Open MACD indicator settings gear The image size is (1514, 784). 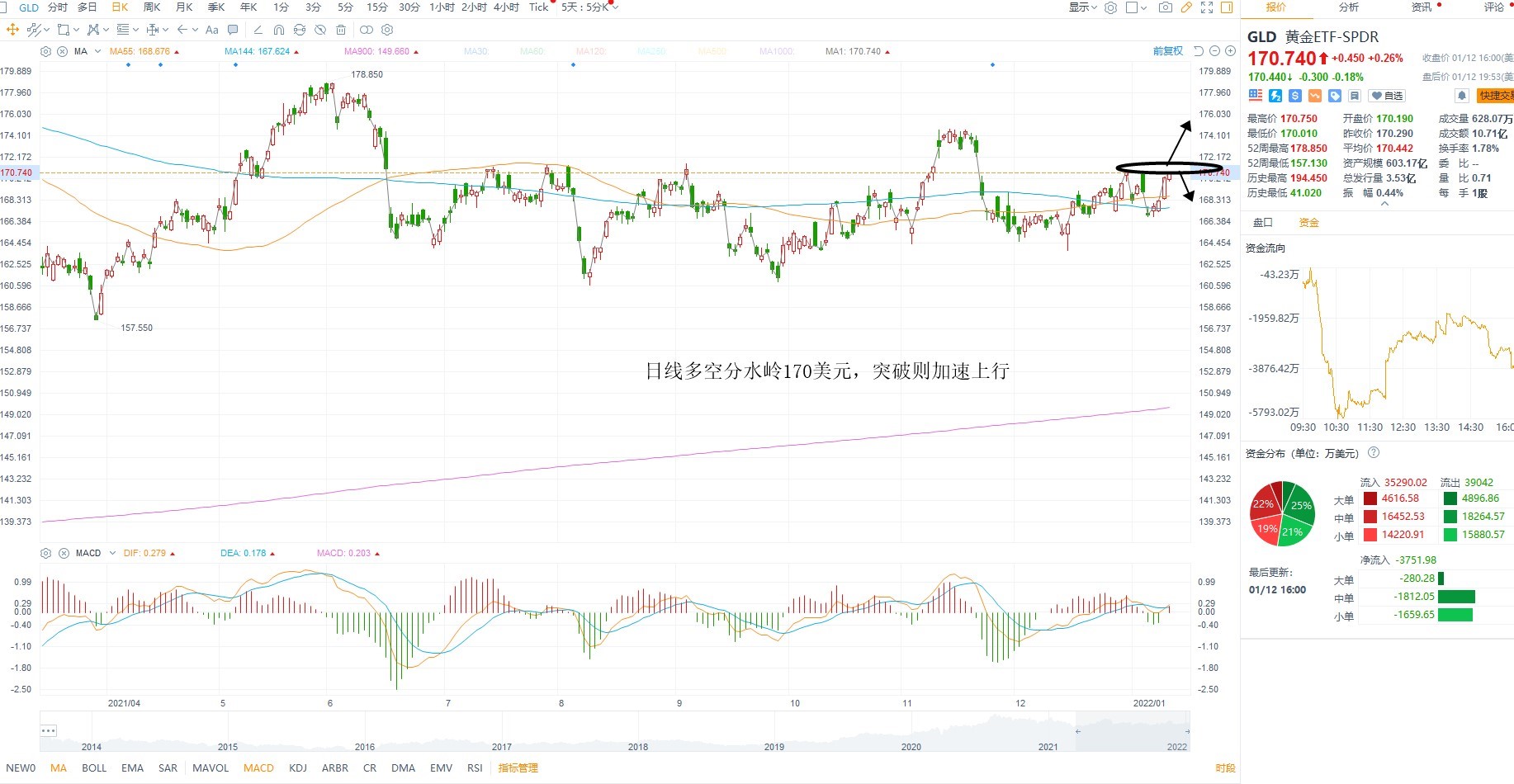[46, 553]
